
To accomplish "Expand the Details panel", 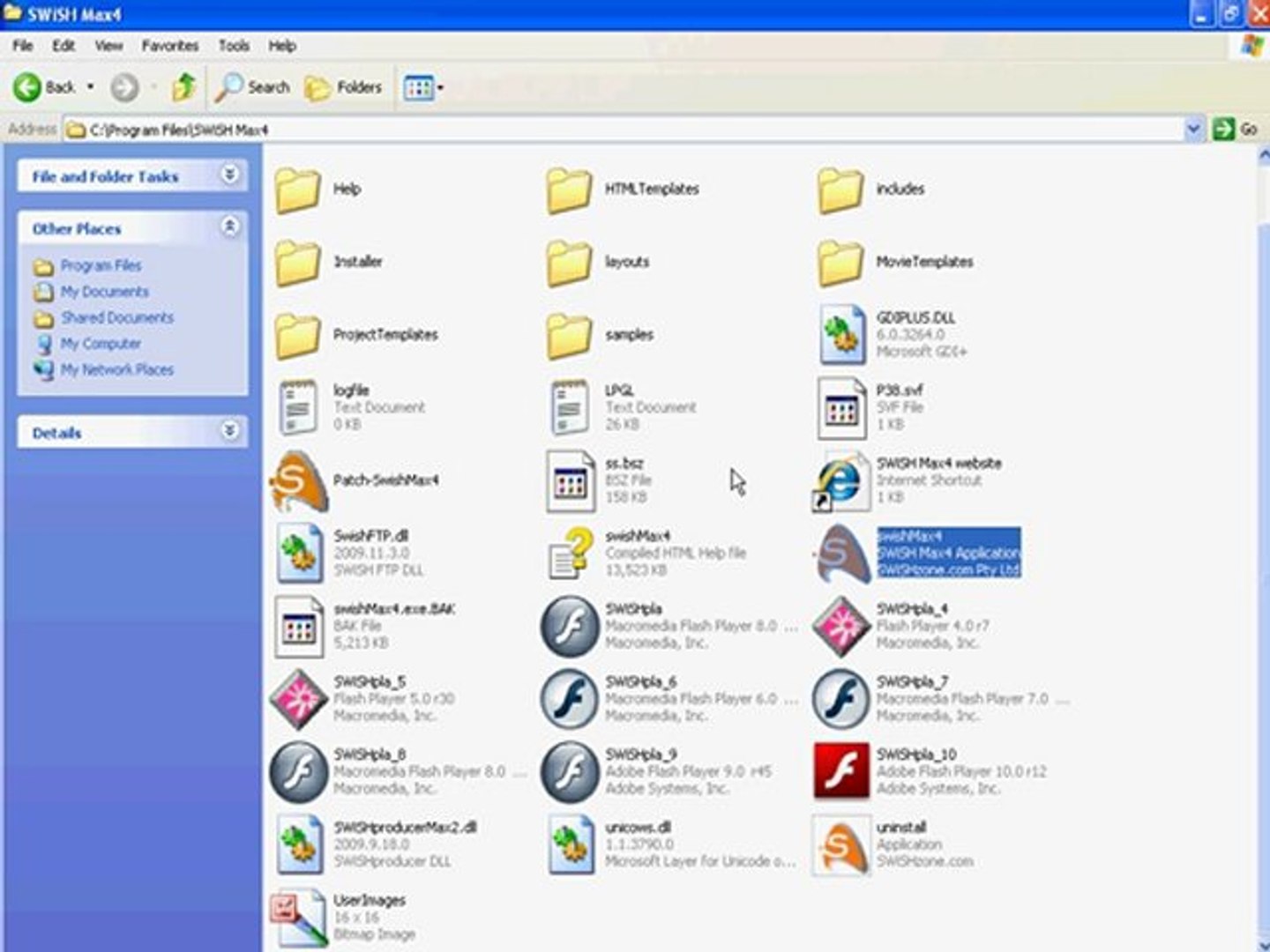I will pos(230,430).
